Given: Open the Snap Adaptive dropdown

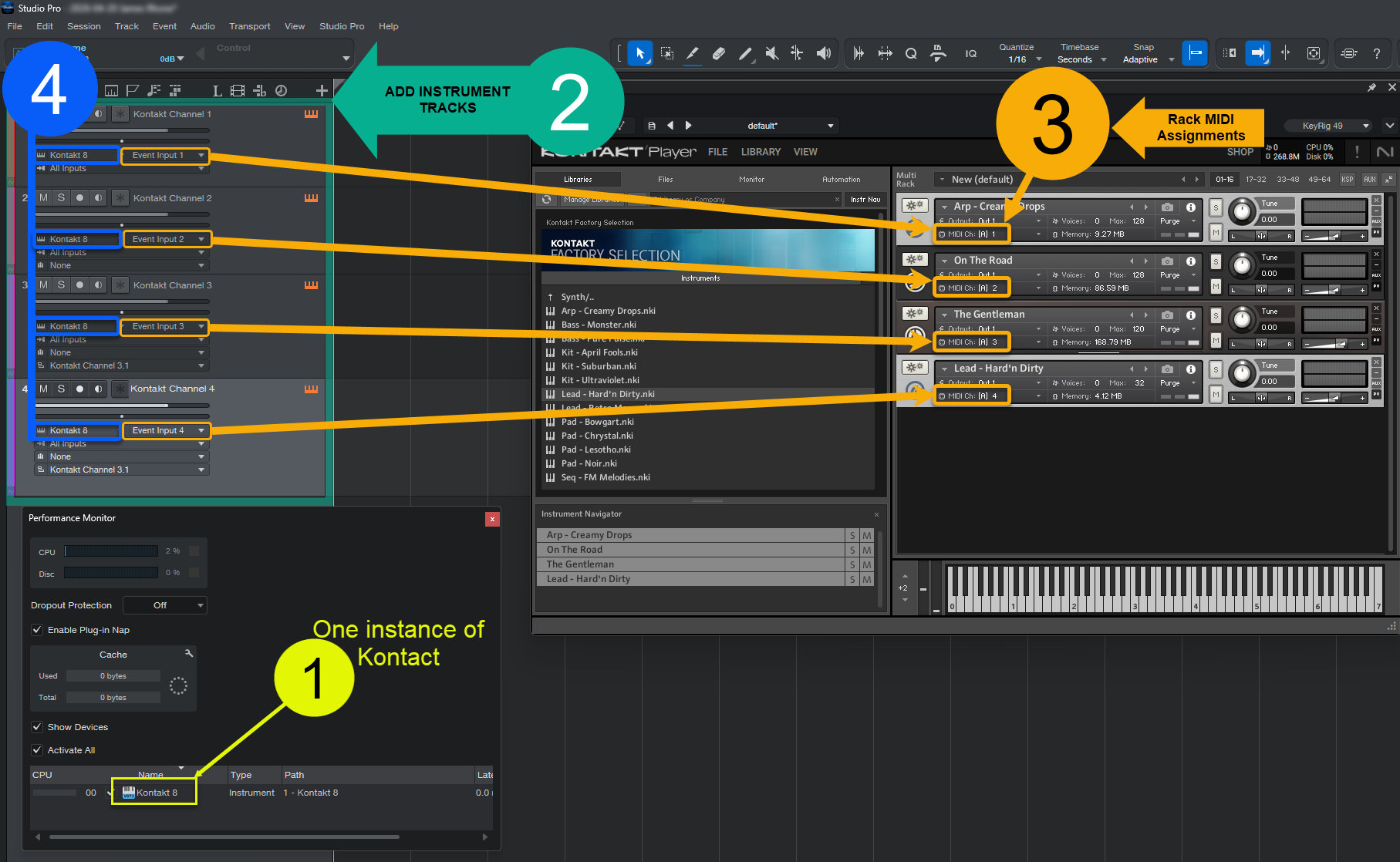Looking at the screenshot, I should [x=1148, y=59].
